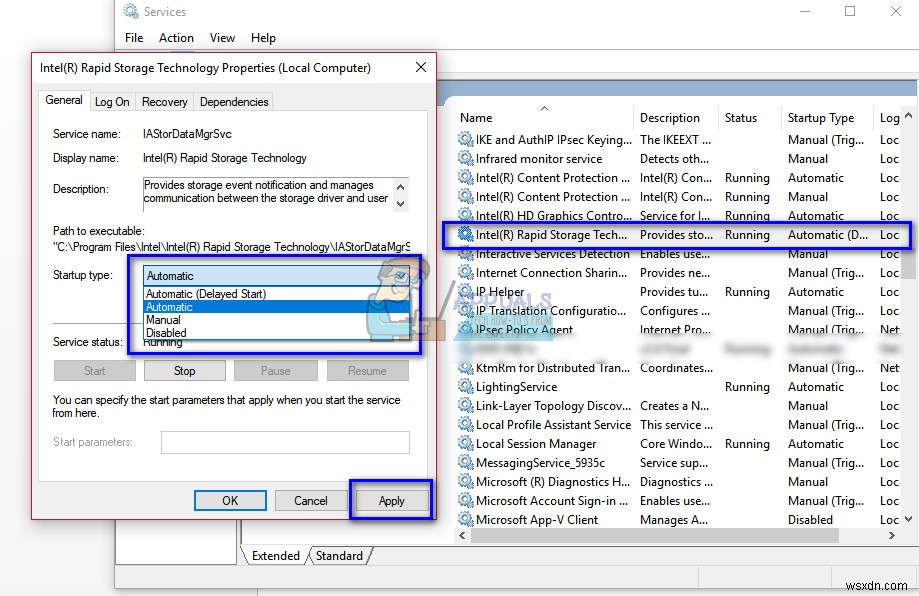Select LightingService row

(679, 387)
